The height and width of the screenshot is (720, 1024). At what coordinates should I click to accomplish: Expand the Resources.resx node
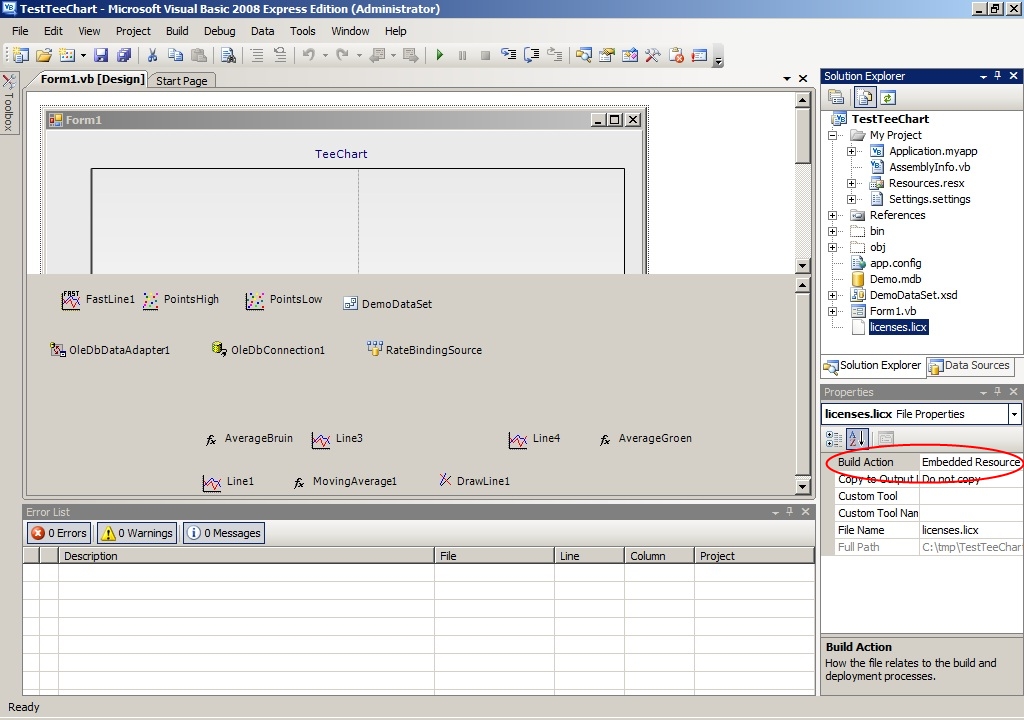pos(852,183)
